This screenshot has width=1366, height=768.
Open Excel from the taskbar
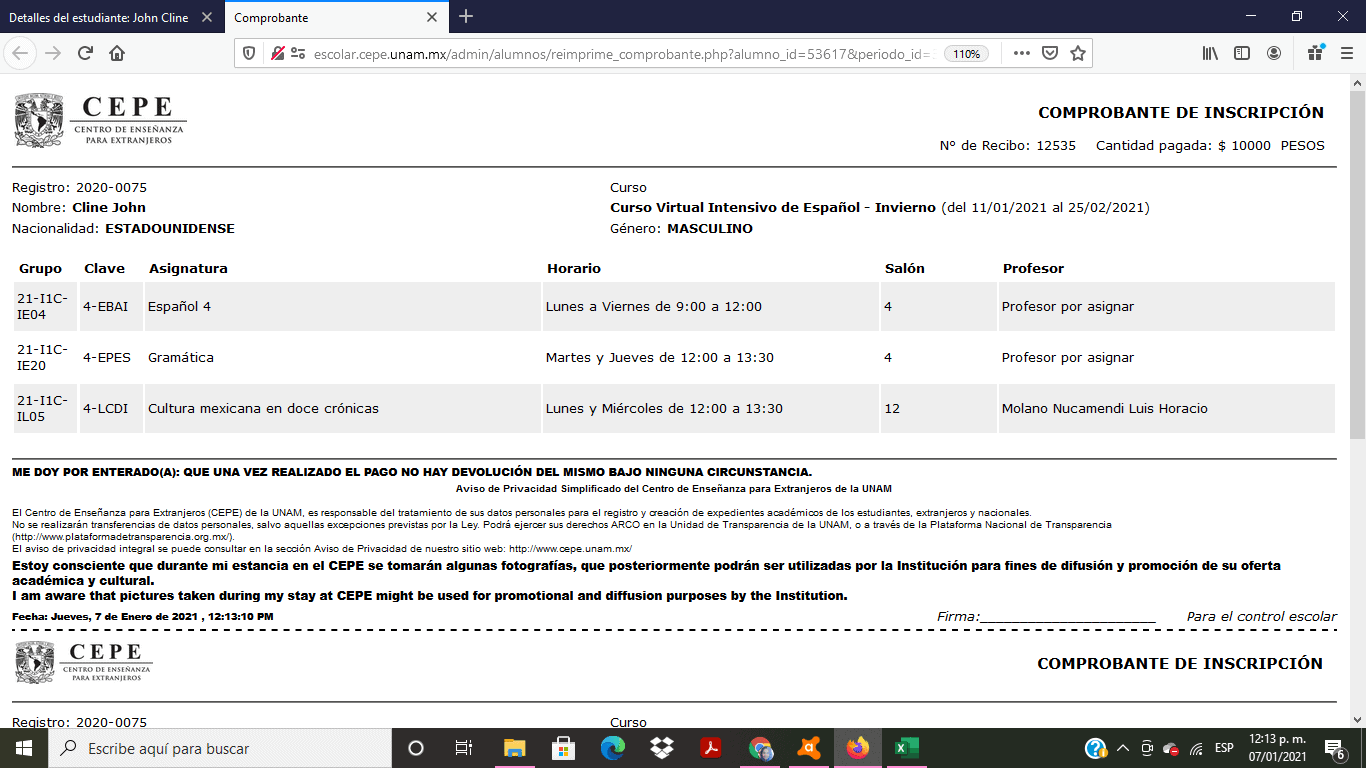point(906,748)
